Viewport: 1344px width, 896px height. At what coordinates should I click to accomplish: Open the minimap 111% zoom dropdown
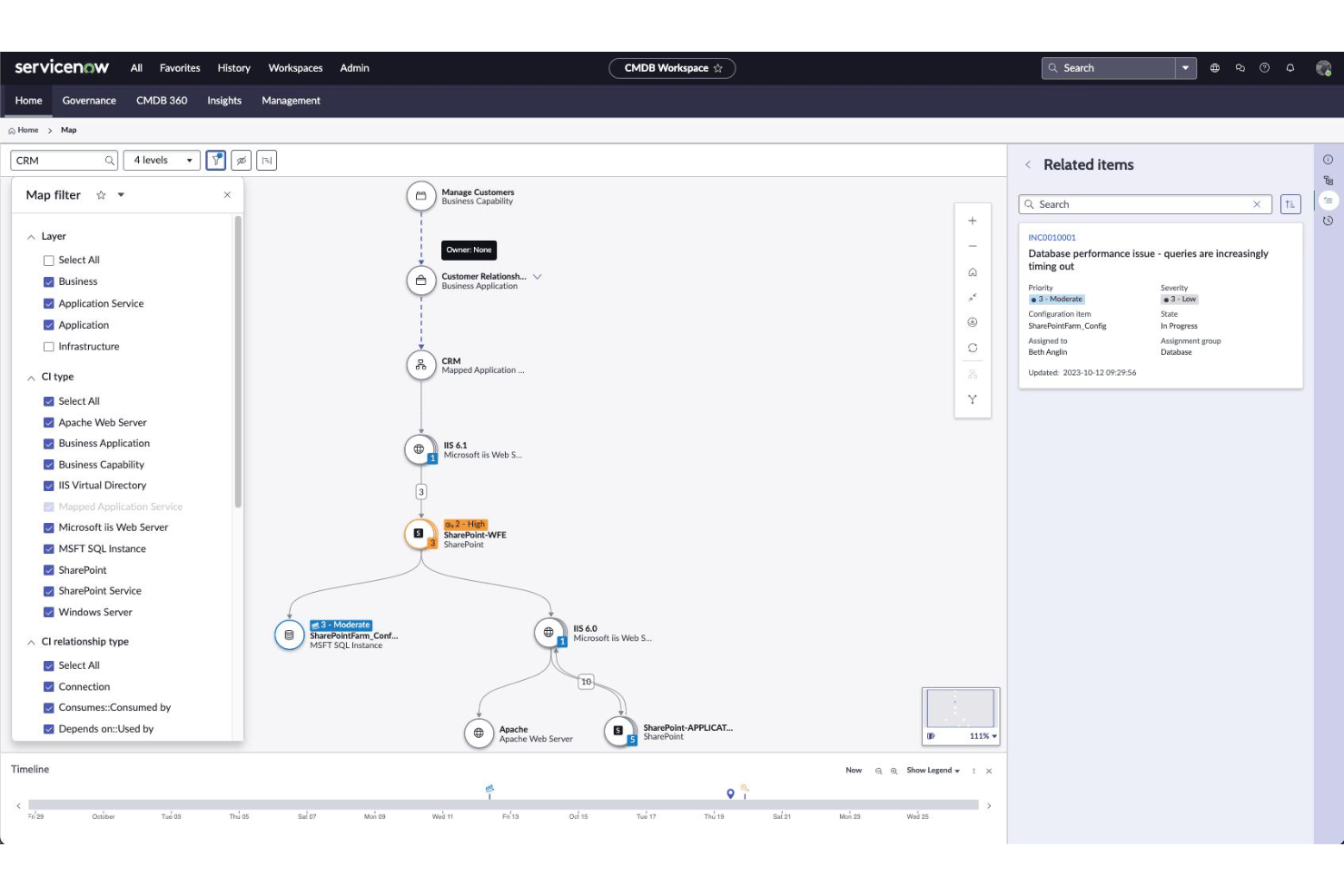click(983, 736)
